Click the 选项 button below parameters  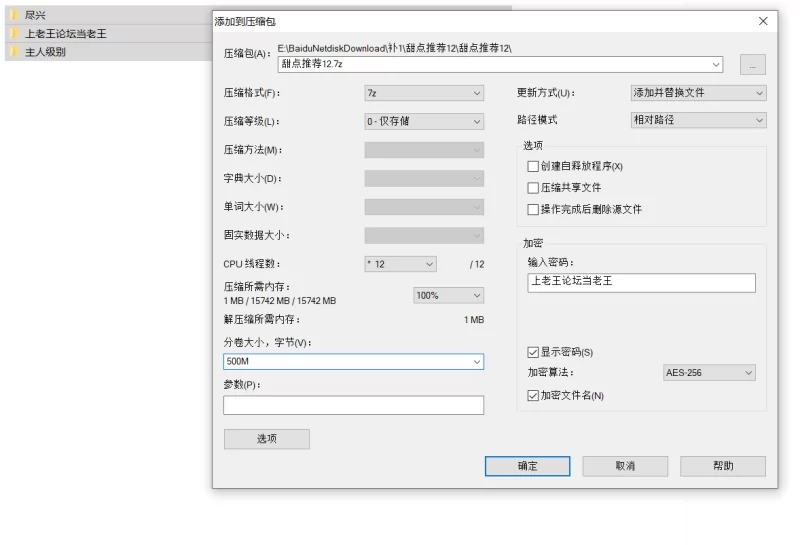[x=266, y=439]
